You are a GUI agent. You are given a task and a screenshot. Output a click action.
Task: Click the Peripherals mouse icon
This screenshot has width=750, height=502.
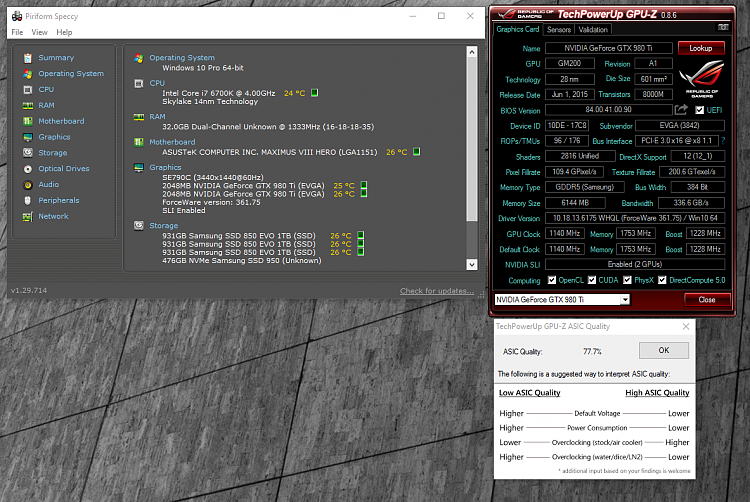[x=28, y=200]
